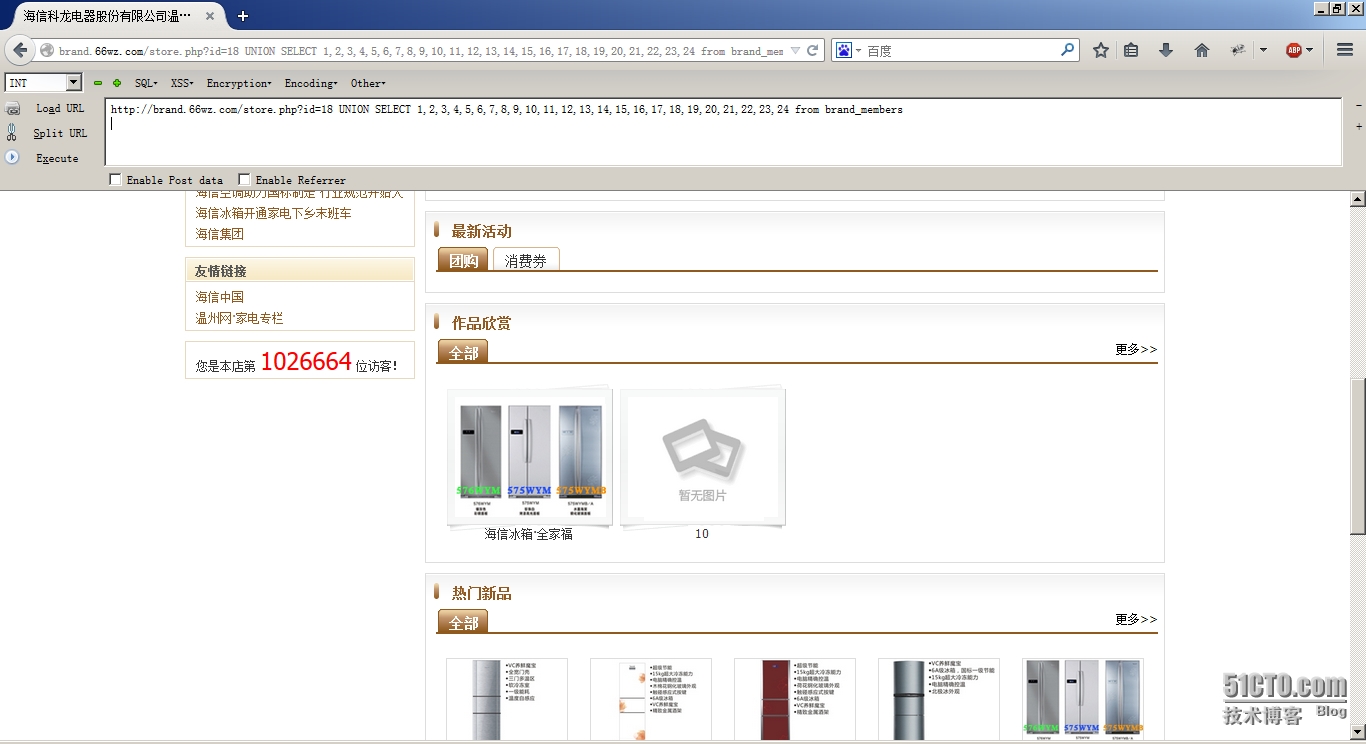Screen dimensions: 1366x744
Task: Click 更多>> in the 热门新品 section
Action: pos(1136,619)
